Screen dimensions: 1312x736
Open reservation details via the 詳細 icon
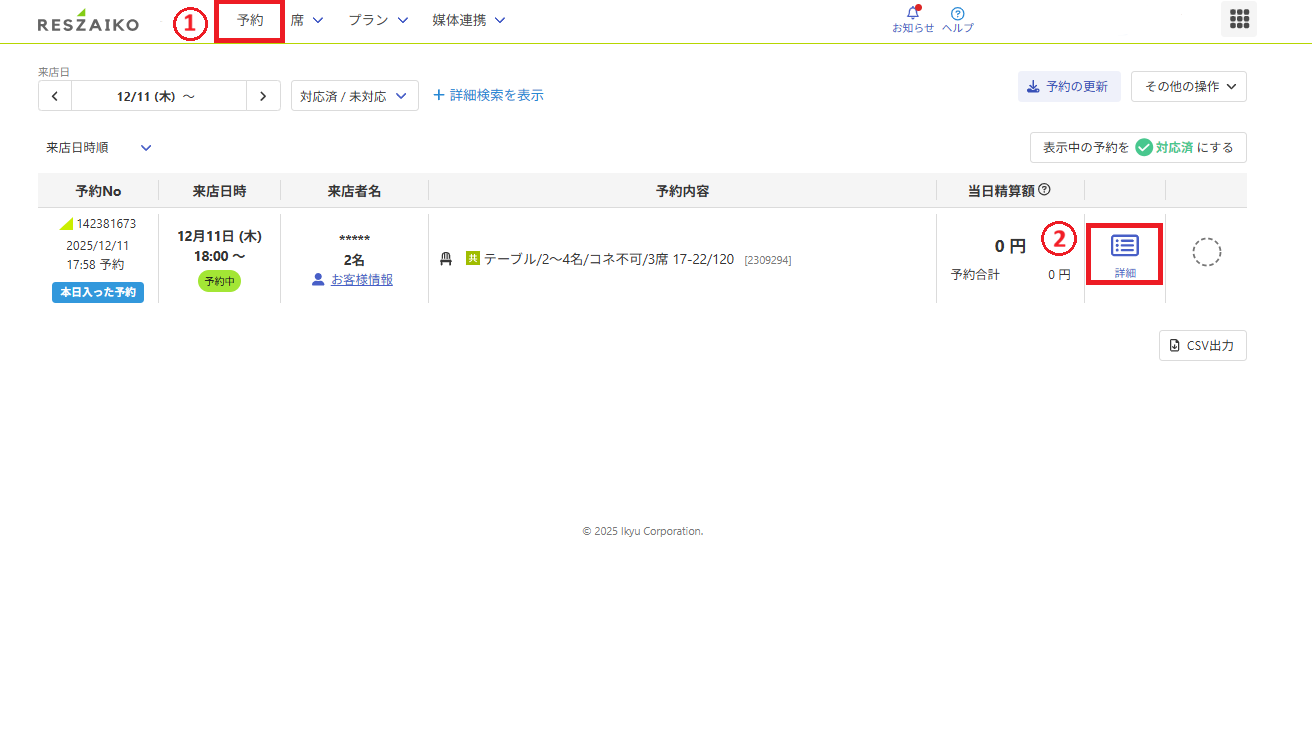(1124, 246)
